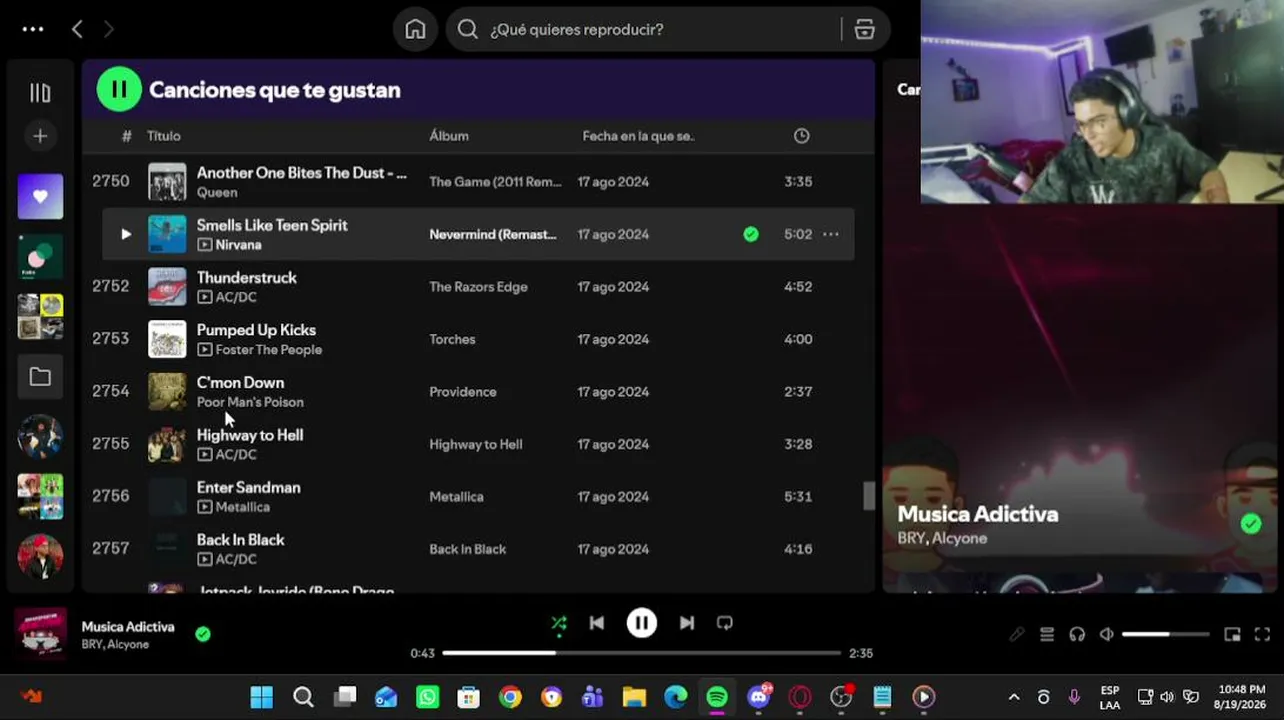Open the Browse icon beside the search field
The height and width of the screenshot is (720, 1284).
click(865, 30)
